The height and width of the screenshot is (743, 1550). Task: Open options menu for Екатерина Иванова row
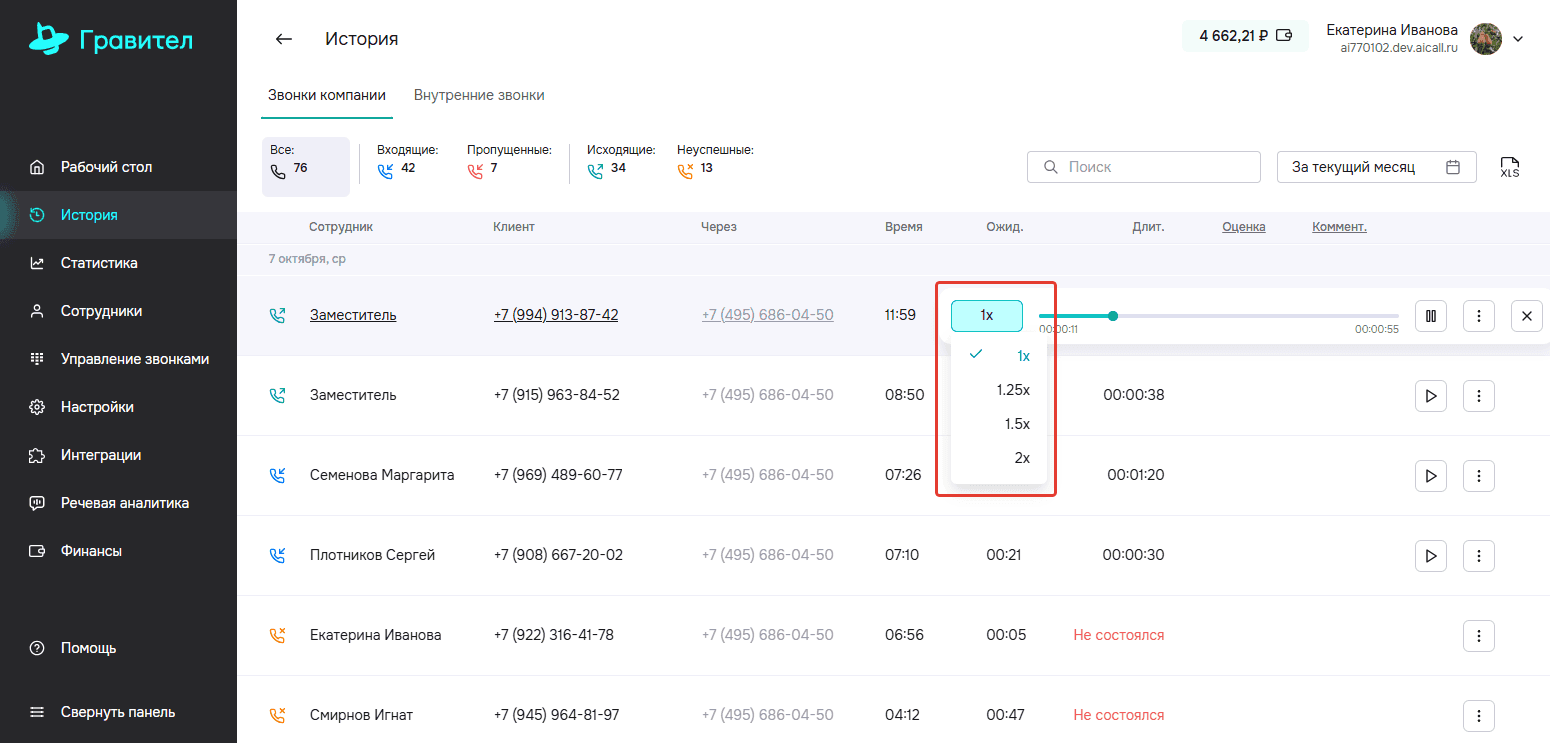1478,635
